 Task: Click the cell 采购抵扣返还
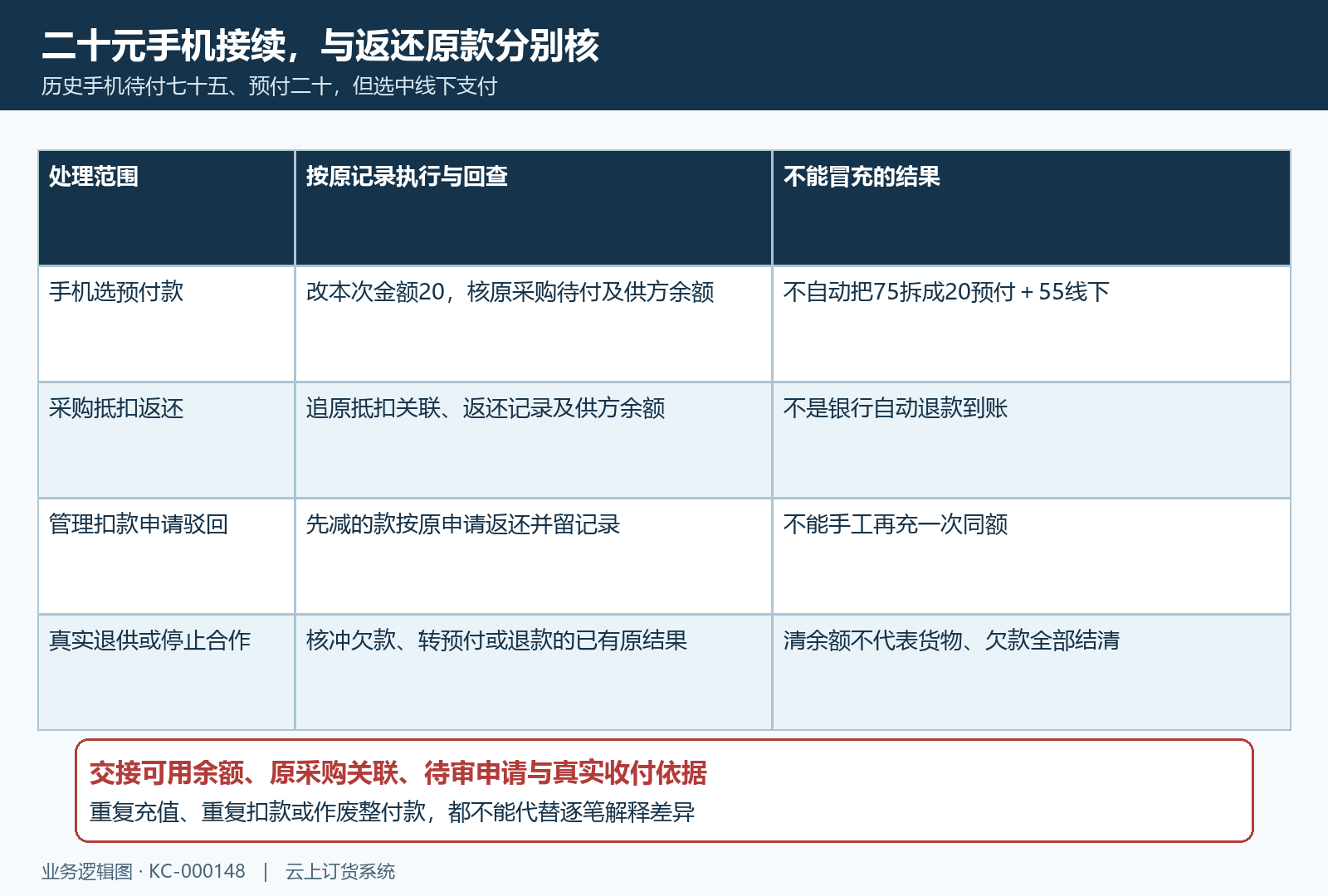pyautogui.click(x=166, y=440)
